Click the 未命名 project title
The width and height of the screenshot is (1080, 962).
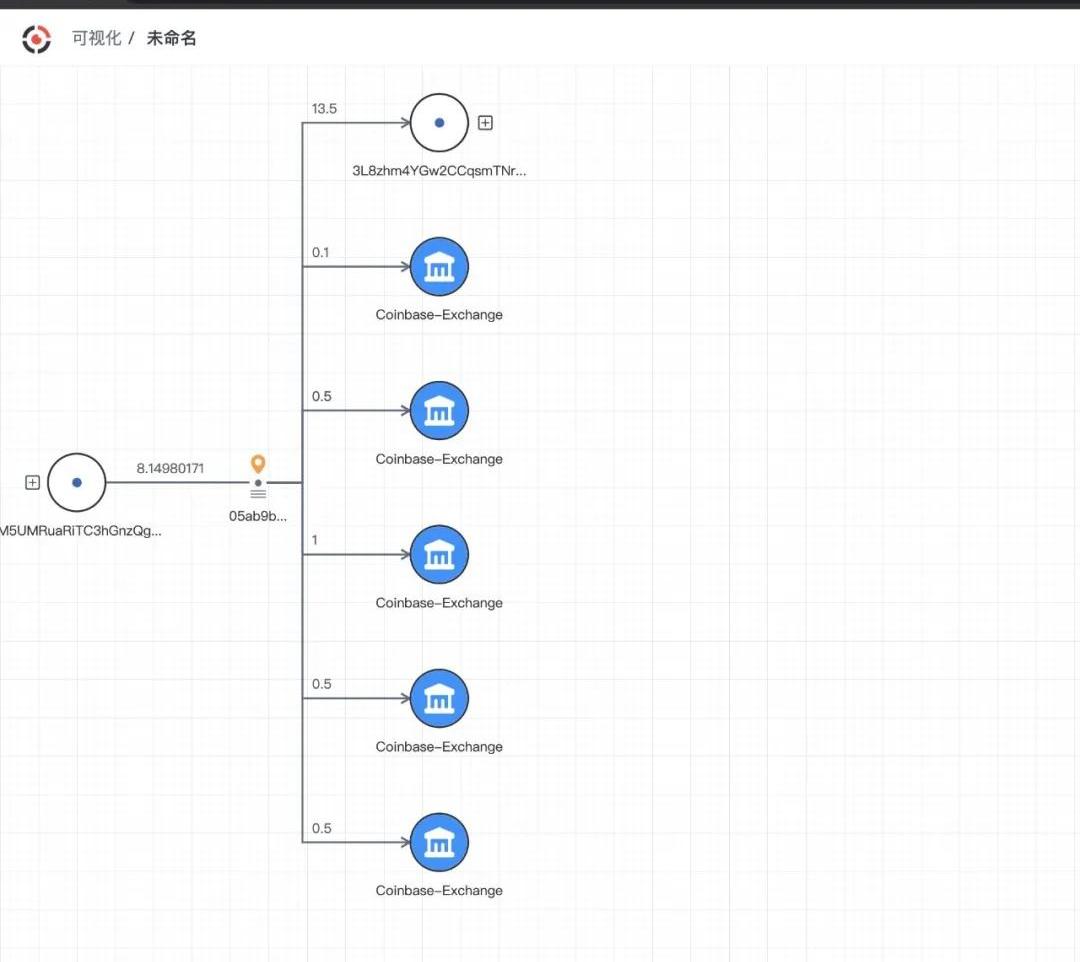pos(171,39)
